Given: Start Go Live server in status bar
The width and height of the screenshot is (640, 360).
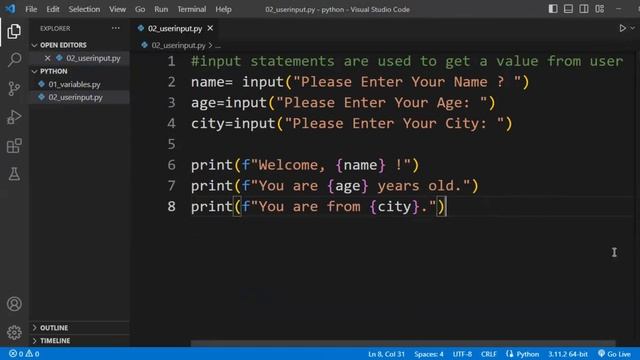Looking at the screenshot, I should (x=614, y=354).
